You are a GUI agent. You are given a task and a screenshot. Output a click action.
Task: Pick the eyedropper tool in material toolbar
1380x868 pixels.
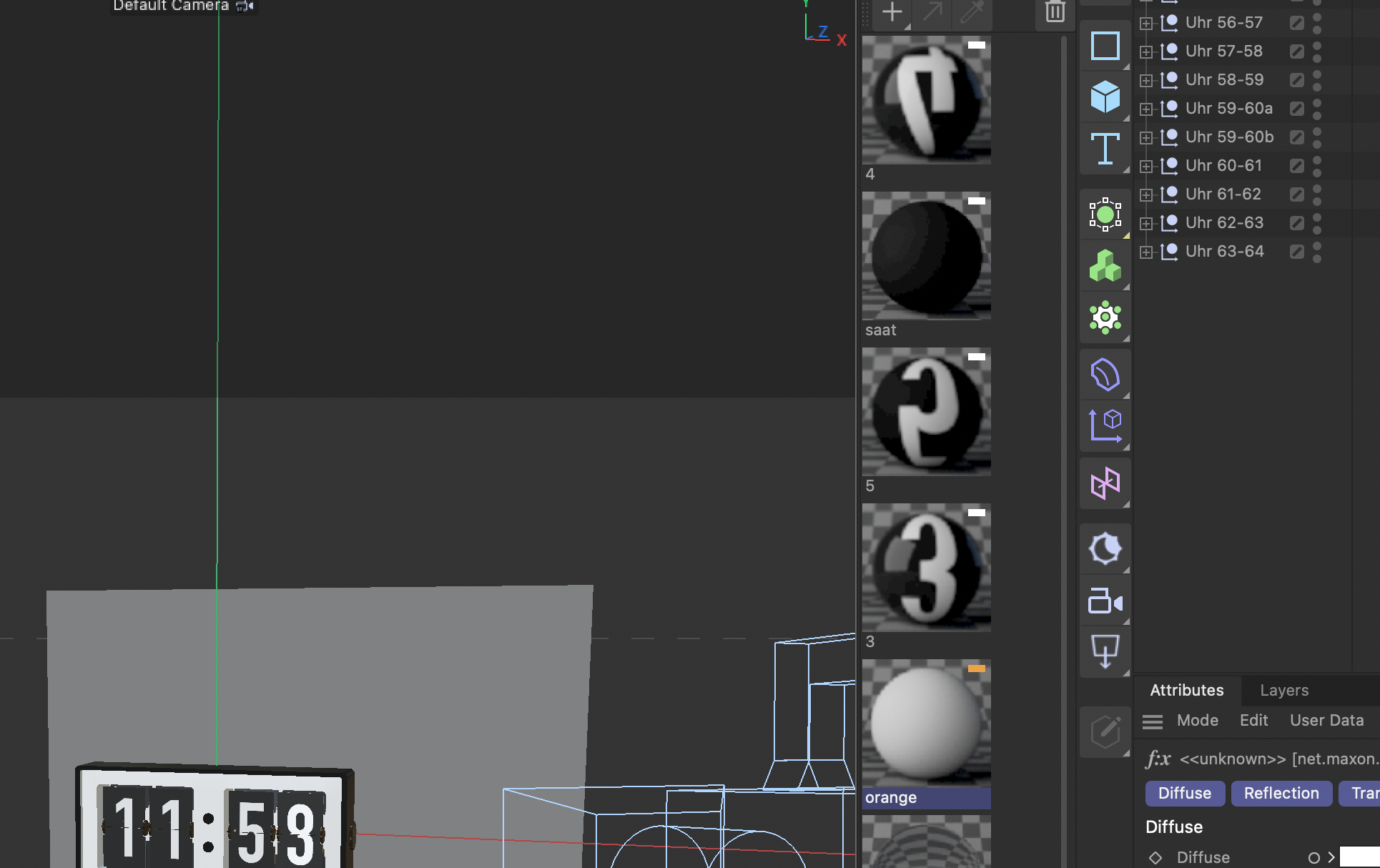coord(972,12)
